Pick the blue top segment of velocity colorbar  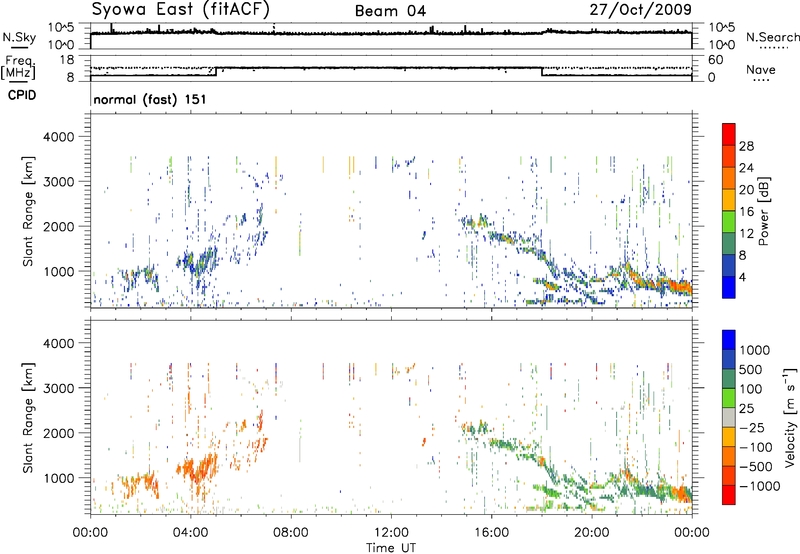729,340
